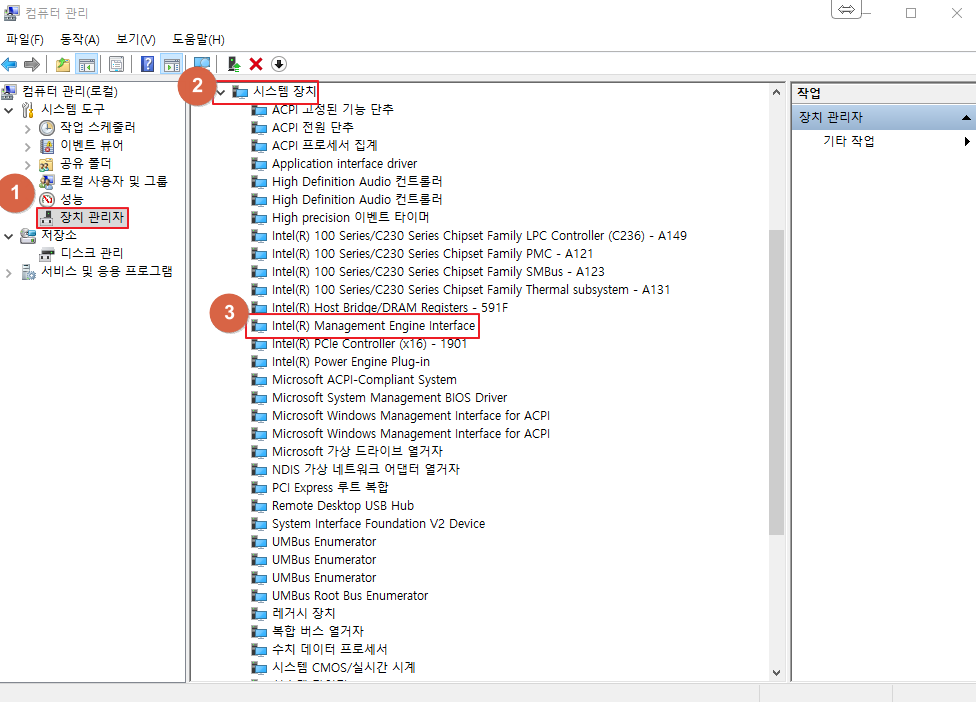Collapse the 저장소 tree node
This screenshot has height=702, width=976.
click(9, 236)
